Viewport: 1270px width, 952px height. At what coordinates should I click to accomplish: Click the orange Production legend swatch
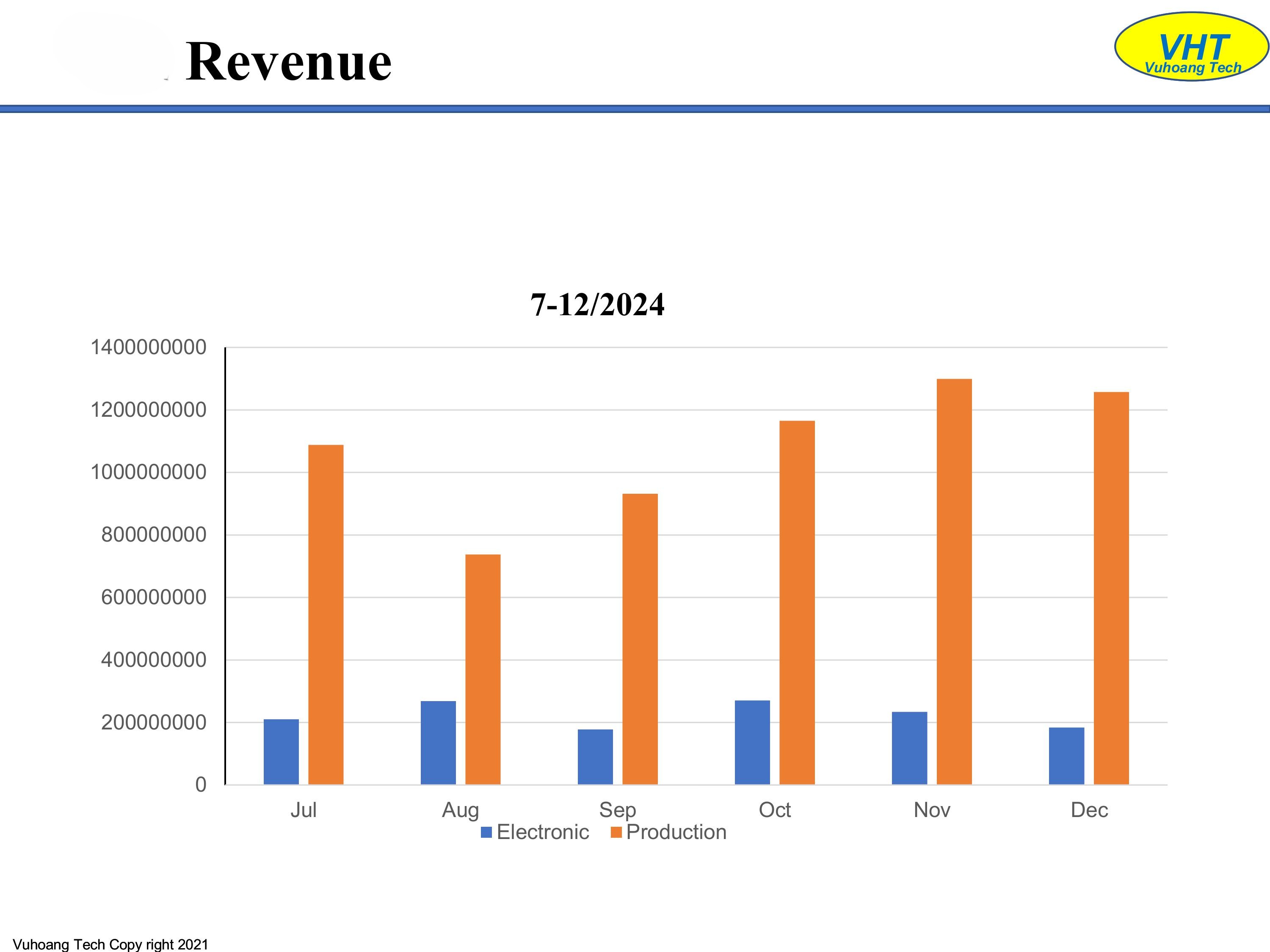[616, 833]
